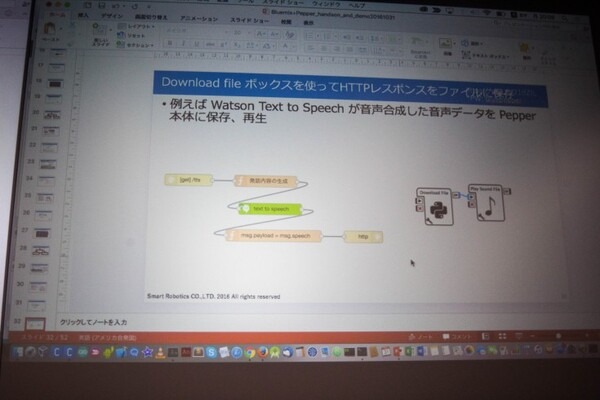The image size is (600, 400).
Task: Open the ウィンドウ menu in the menu bar
Action: (317, 4)
